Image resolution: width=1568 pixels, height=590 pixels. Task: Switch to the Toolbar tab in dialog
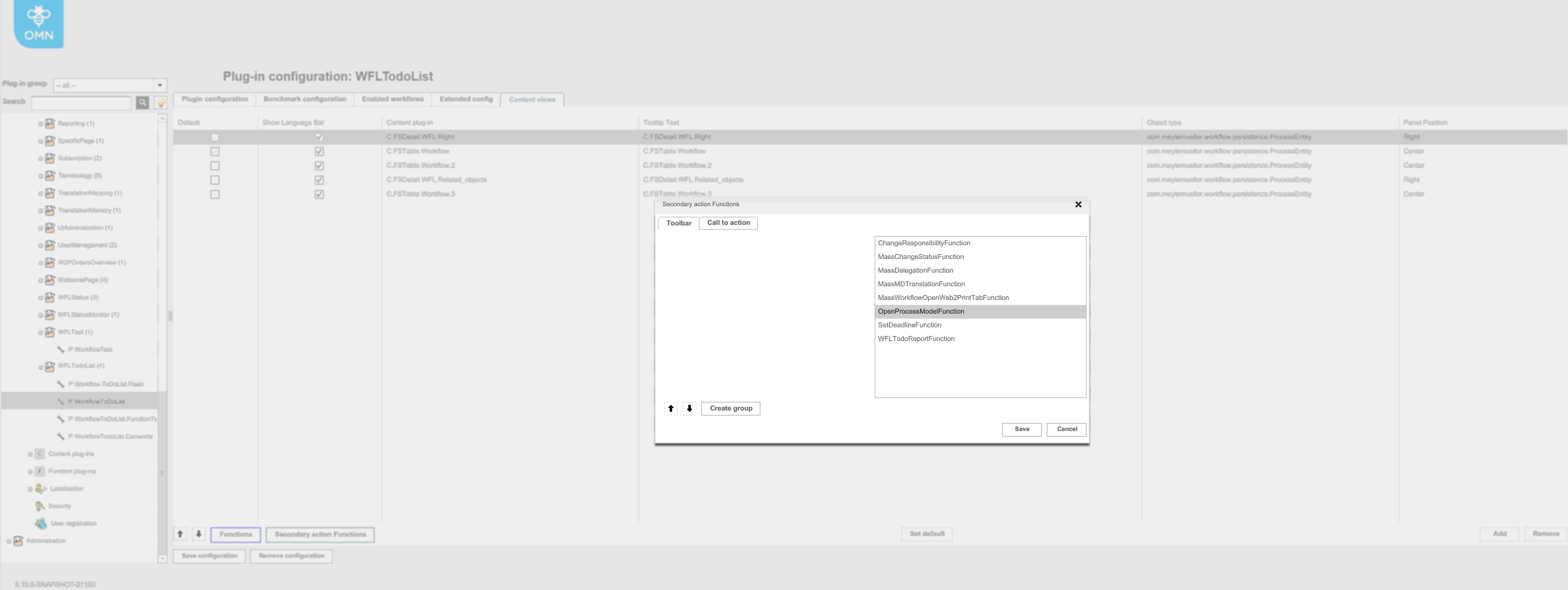click(678, 224)
